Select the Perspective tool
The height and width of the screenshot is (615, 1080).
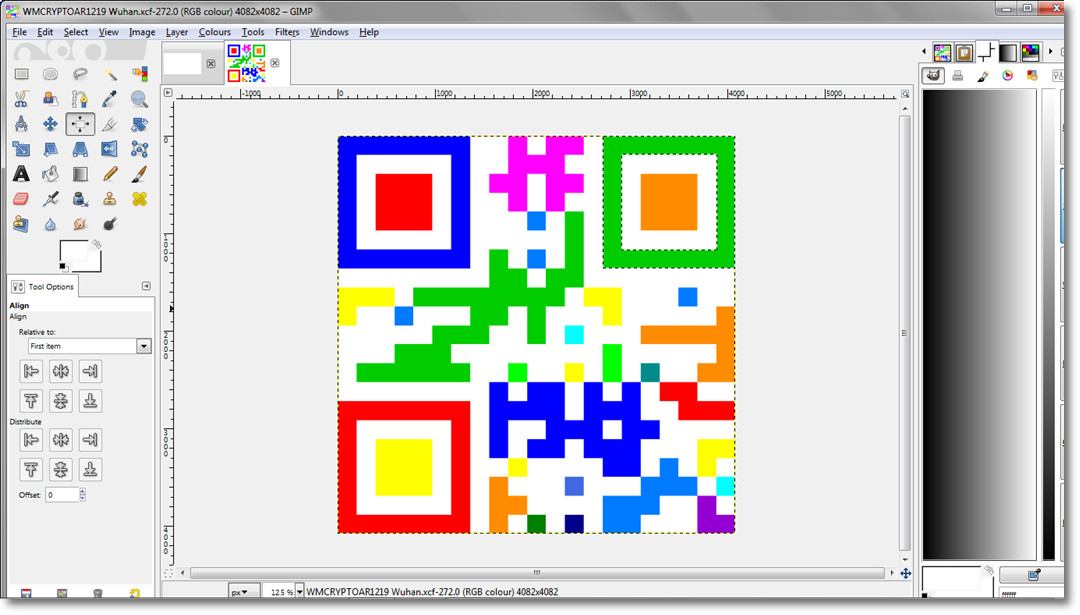[x=80, y=149]
